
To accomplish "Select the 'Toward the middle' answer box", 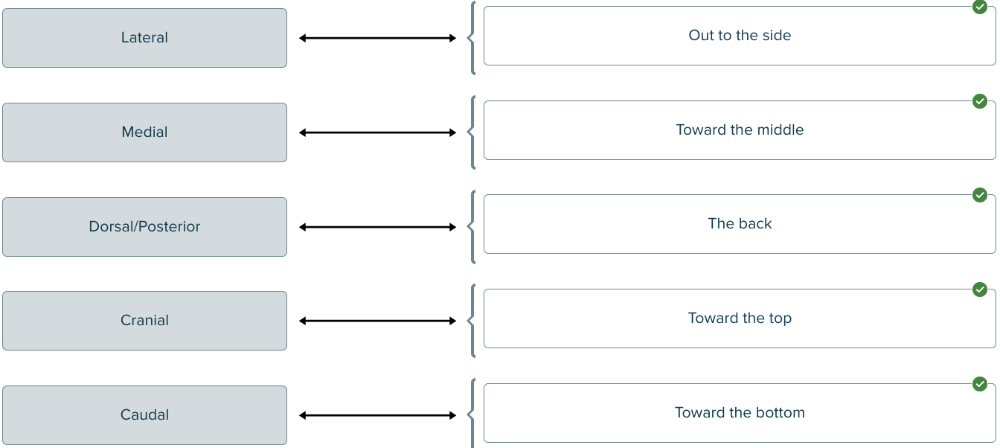I will pyautogui.click(x=739, y=130).
